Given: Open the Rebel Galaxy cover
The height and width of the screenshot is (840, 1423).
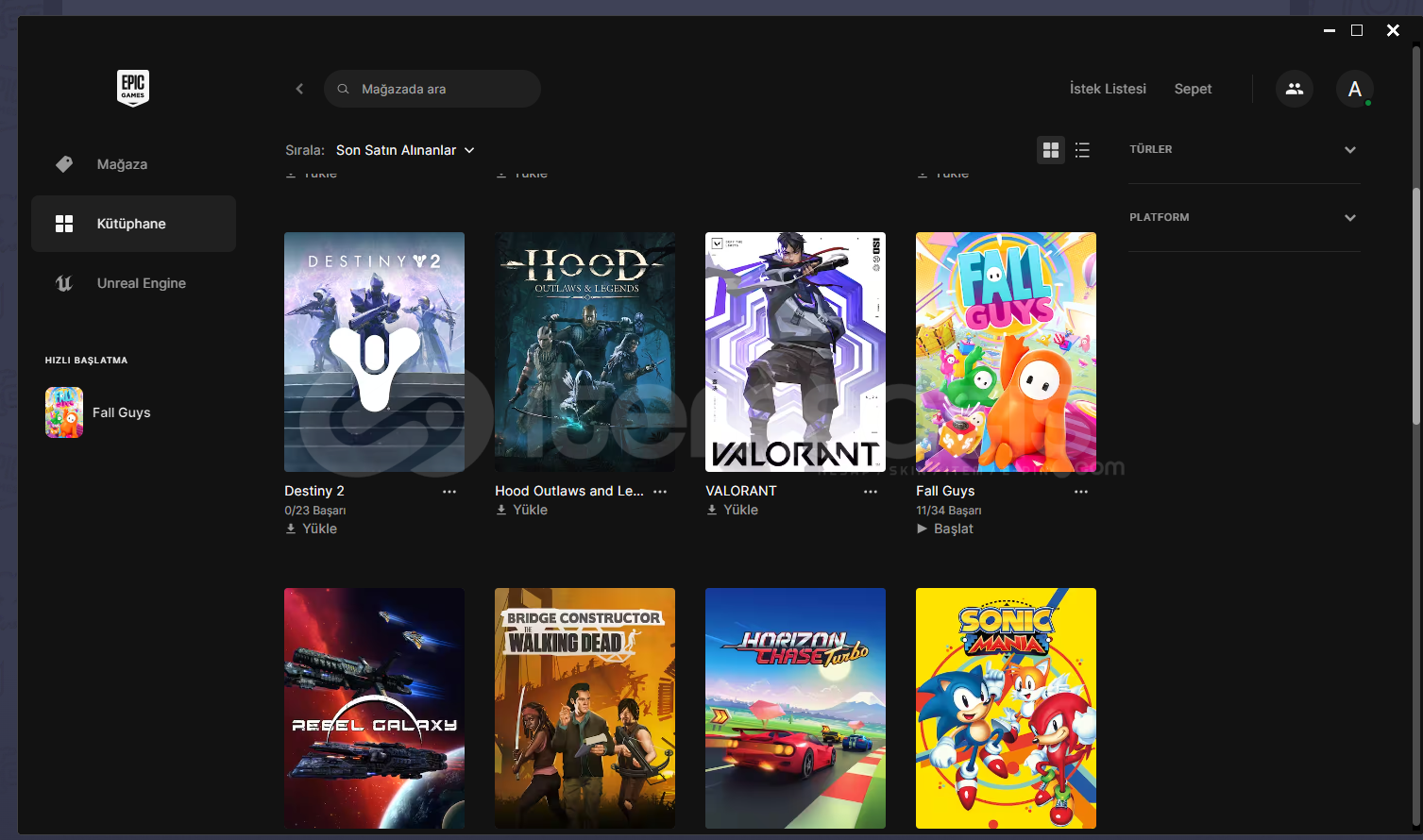Looking at the screenshot, I should pos(374,708).
